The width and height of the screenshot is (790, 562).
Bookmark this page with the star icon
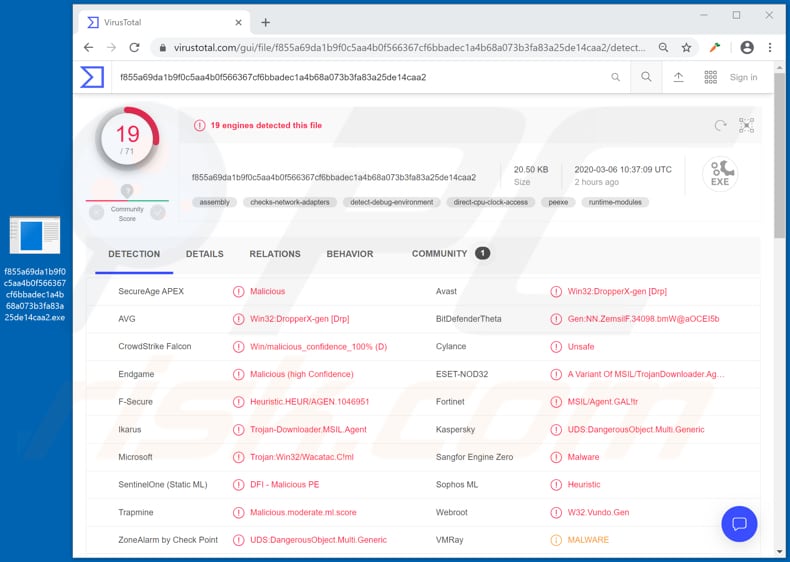point(687,47)
